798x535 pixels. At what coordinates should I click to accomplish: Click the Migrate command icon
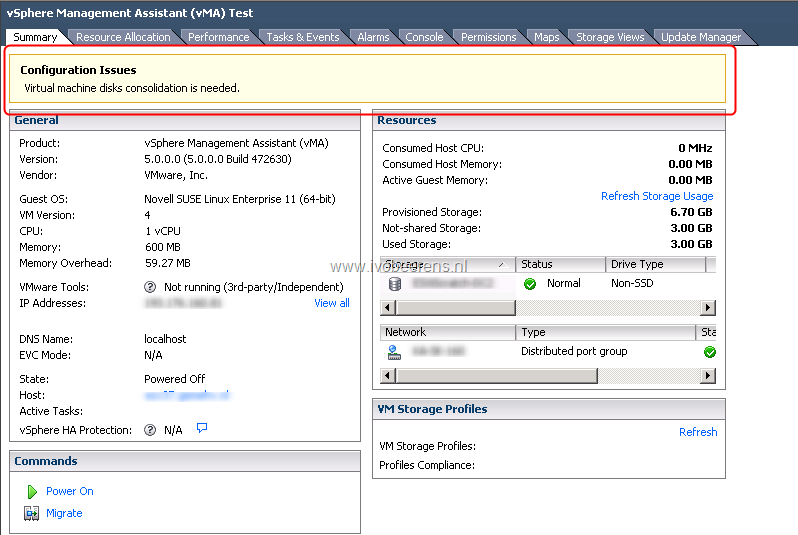click(x=32, y=513)
